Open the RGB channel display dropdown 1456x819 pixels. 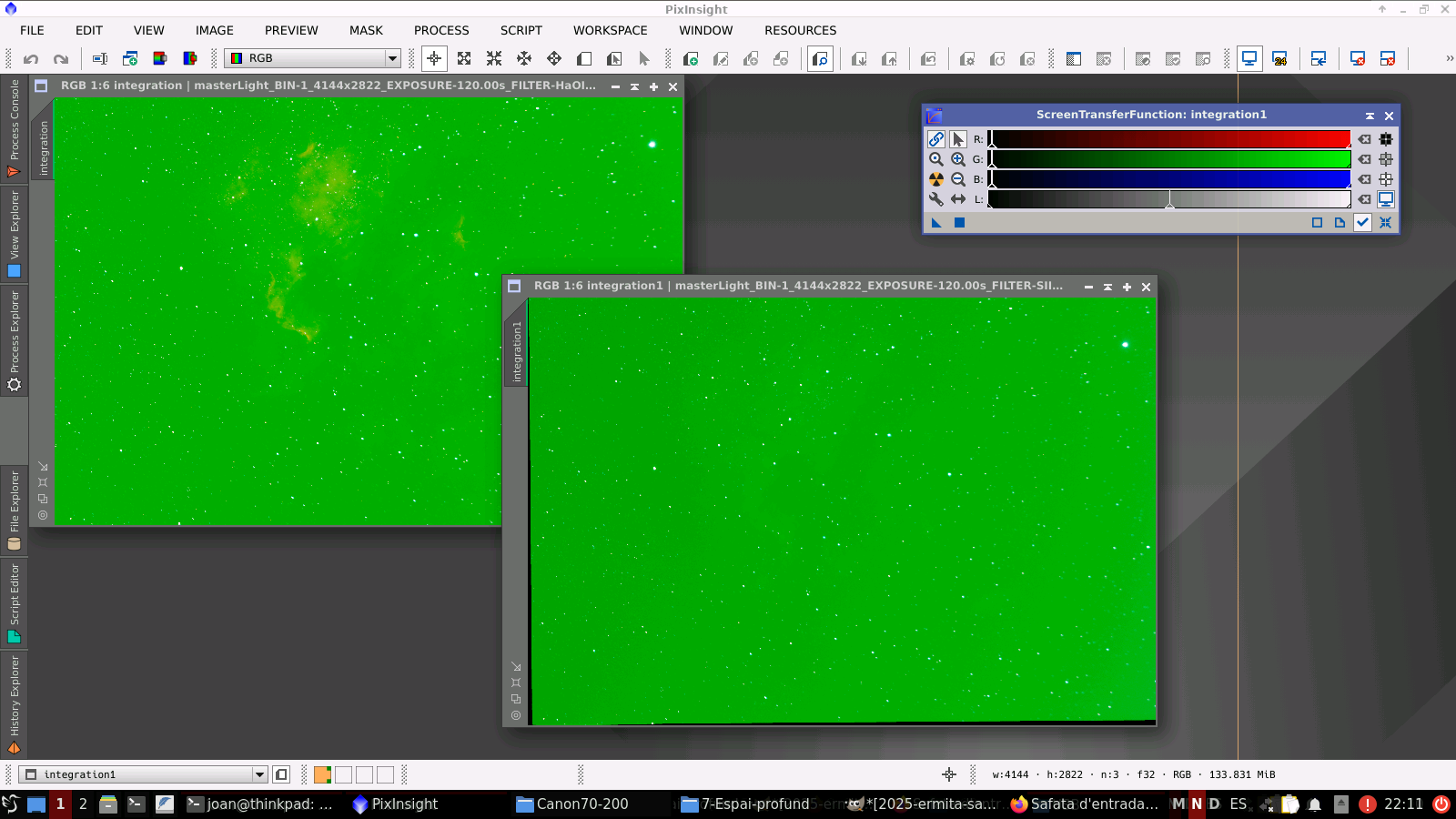(x=392, y=58)
